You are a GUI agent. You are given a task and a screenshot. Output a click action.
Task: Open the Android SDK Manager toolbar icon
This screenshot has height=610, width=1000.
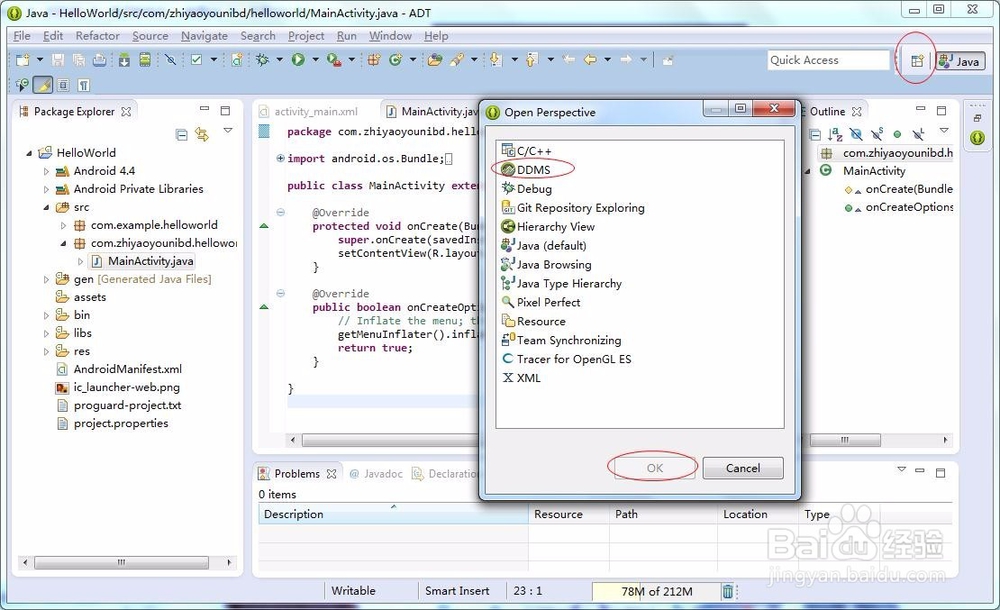[x=124, y=60]
